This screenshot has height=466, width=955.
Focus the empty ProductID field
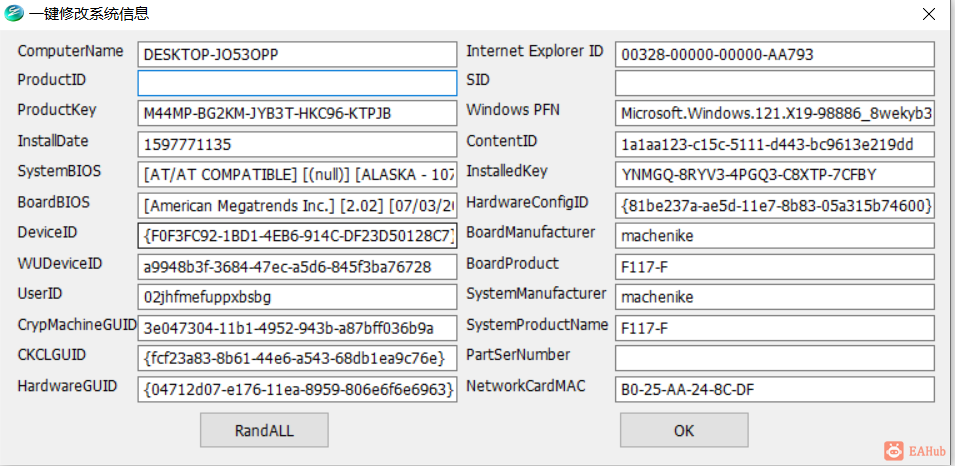tap(297, 83)
